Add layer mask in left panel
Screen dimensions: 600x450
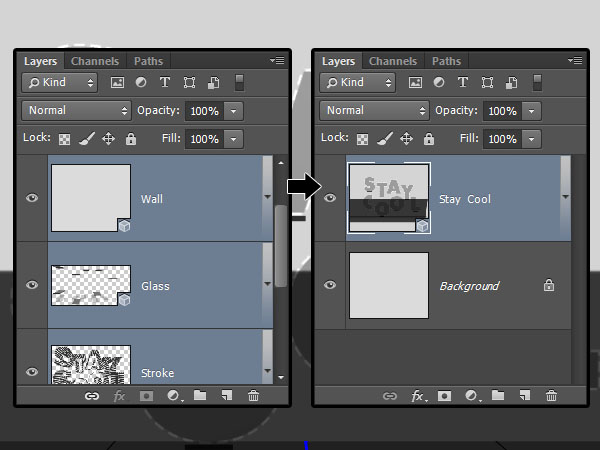146,396
